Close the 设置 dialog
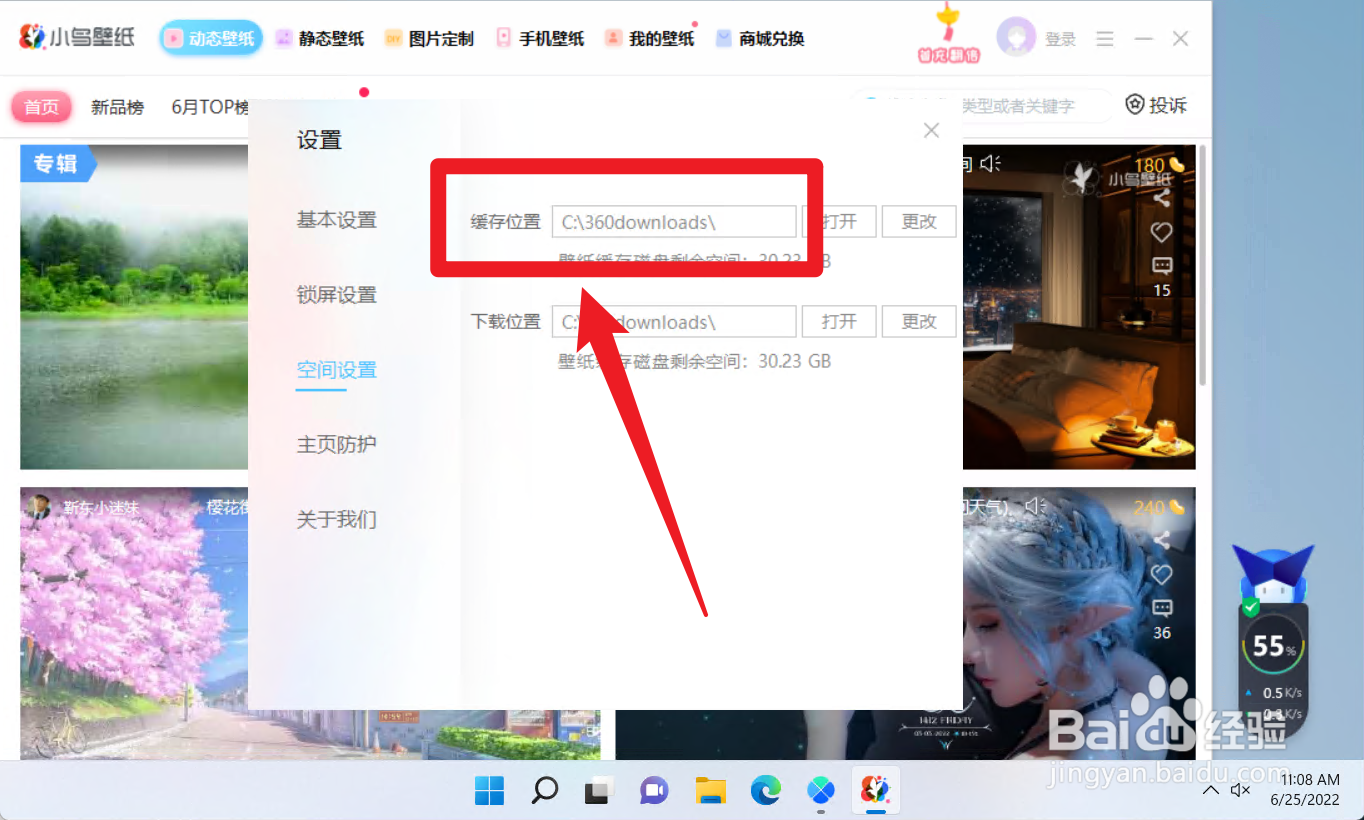Image resolution: width=1364 pixels, height=820 pixels. tap(931, 130)
